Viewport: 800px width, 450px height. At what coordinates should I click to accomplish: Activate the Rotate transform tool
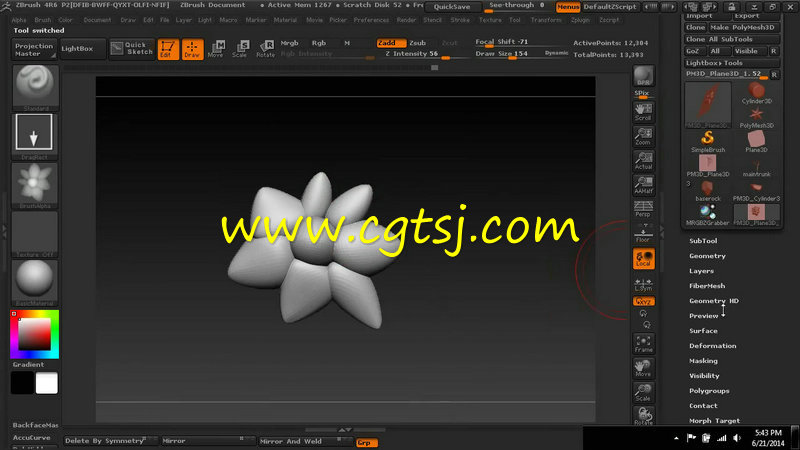point(265,49)
